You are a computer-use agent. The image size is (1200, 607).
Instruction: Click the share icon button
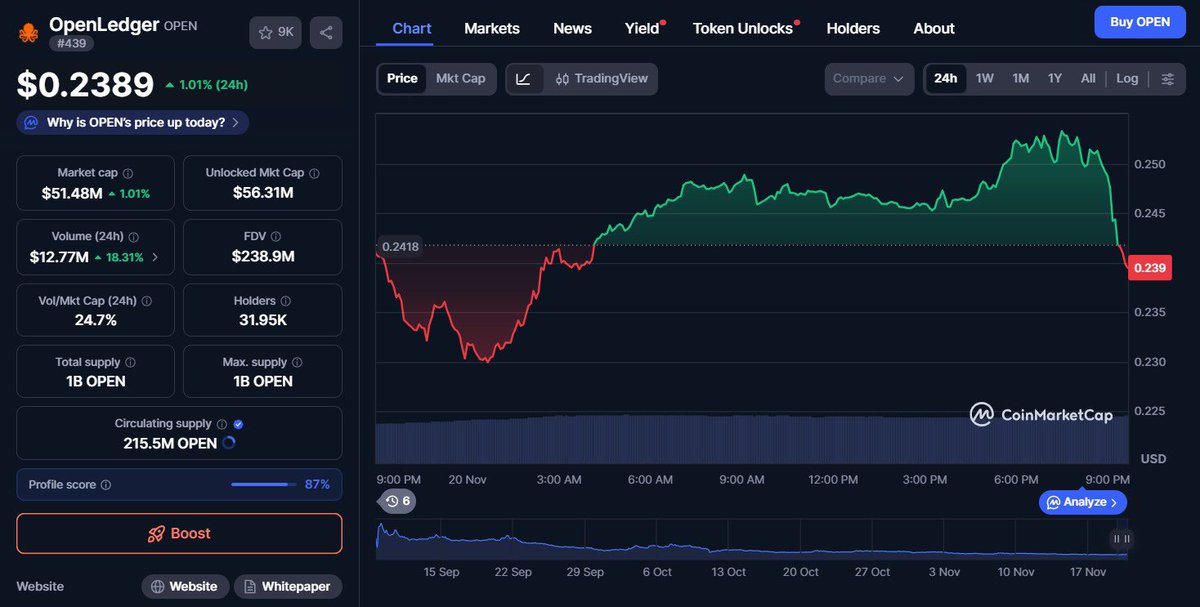[x=326, y=32]
